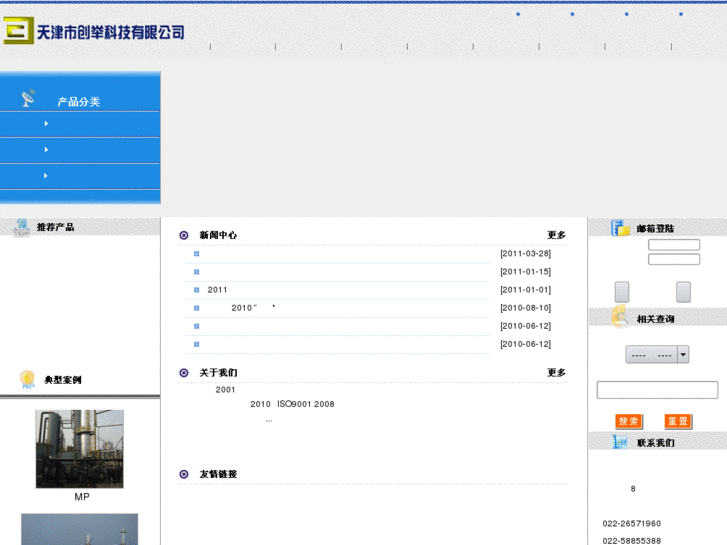This screenshot has width=727, height=545.
Task: Select the date [2011-01-15]
Action: click(x=526, y=272)
